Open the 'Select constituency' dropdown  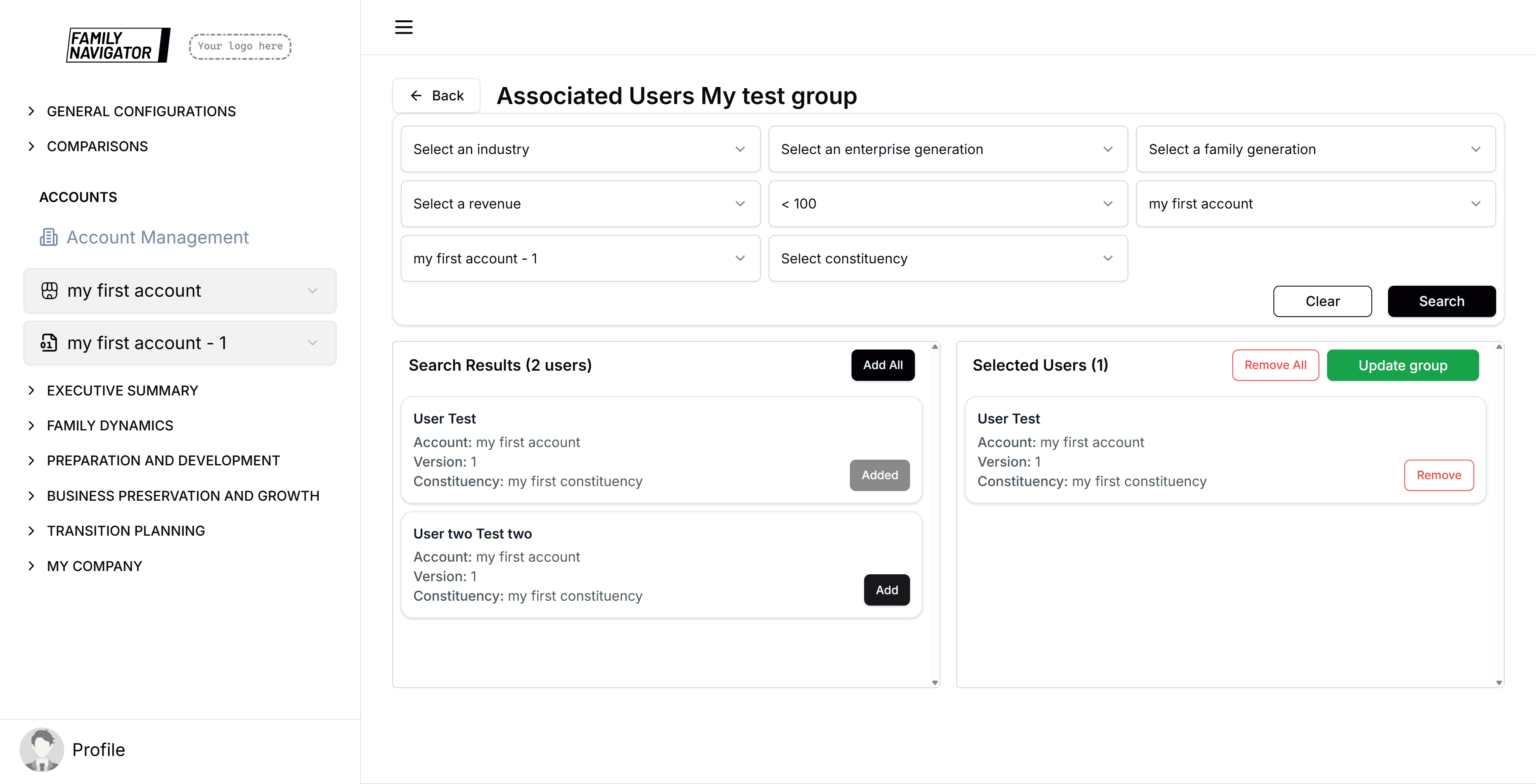coord(947,258)
